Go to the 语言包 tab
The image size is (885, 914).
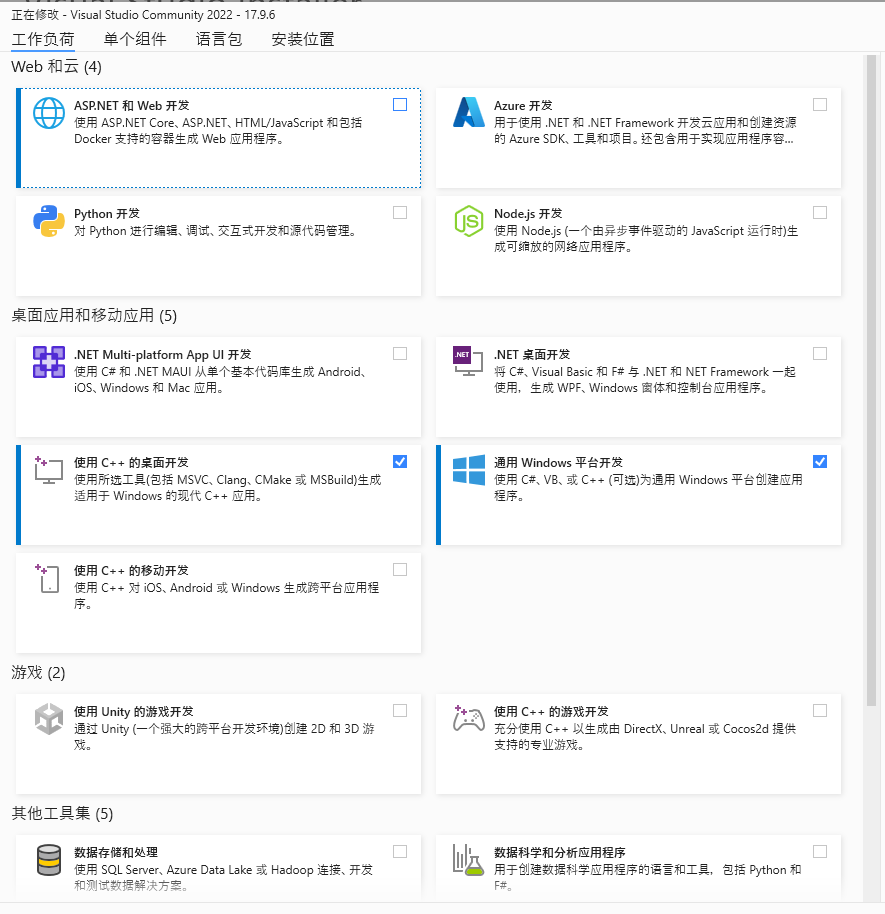click(x=219, y=39)
